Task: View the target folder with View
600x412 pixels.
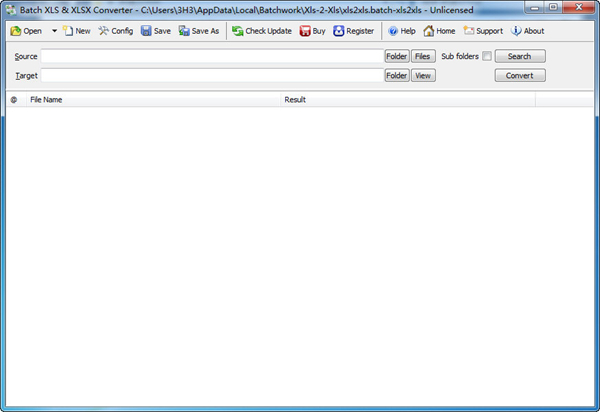Action: click(423, 75)
